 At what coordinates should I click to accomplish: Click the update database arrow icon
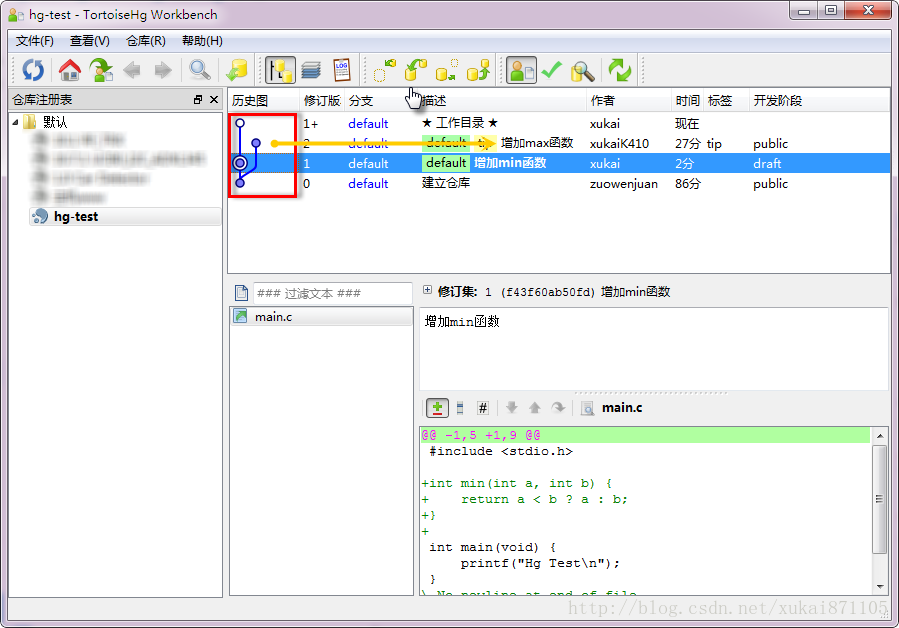(236, 70)
